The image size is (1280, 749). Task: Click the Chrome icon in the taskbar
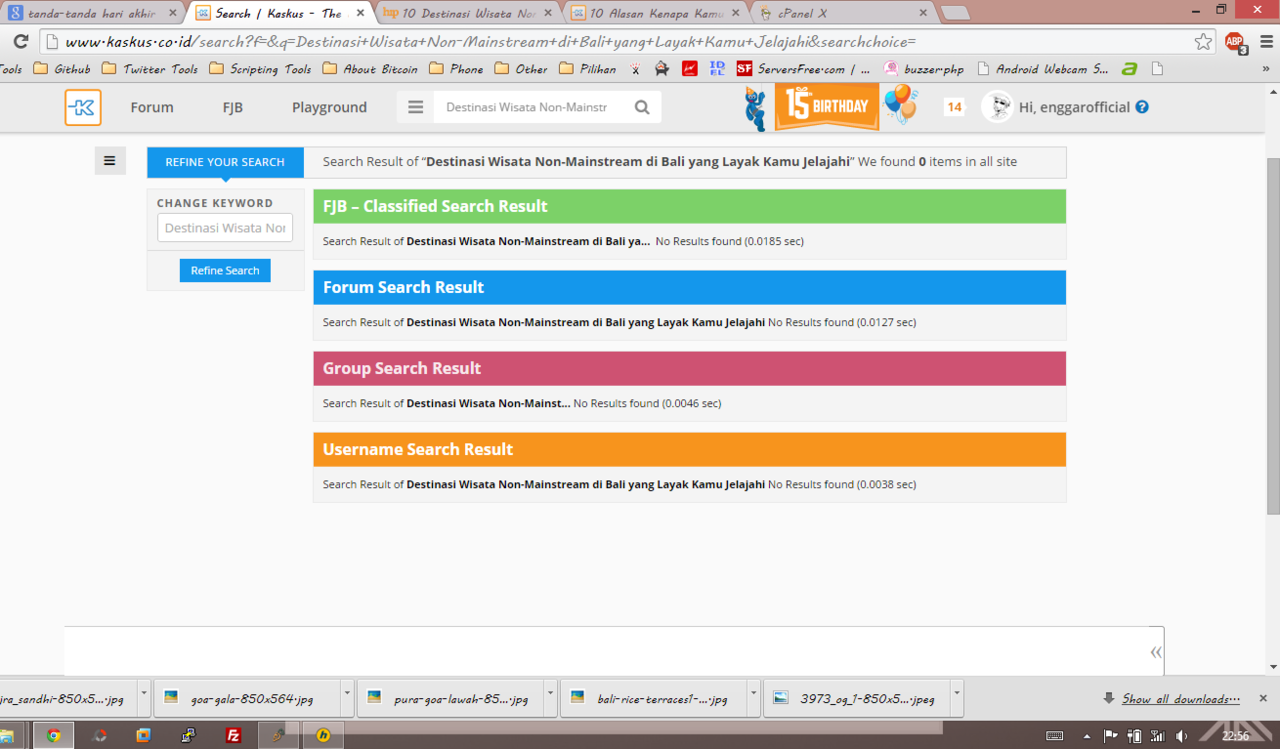[53, 735]
